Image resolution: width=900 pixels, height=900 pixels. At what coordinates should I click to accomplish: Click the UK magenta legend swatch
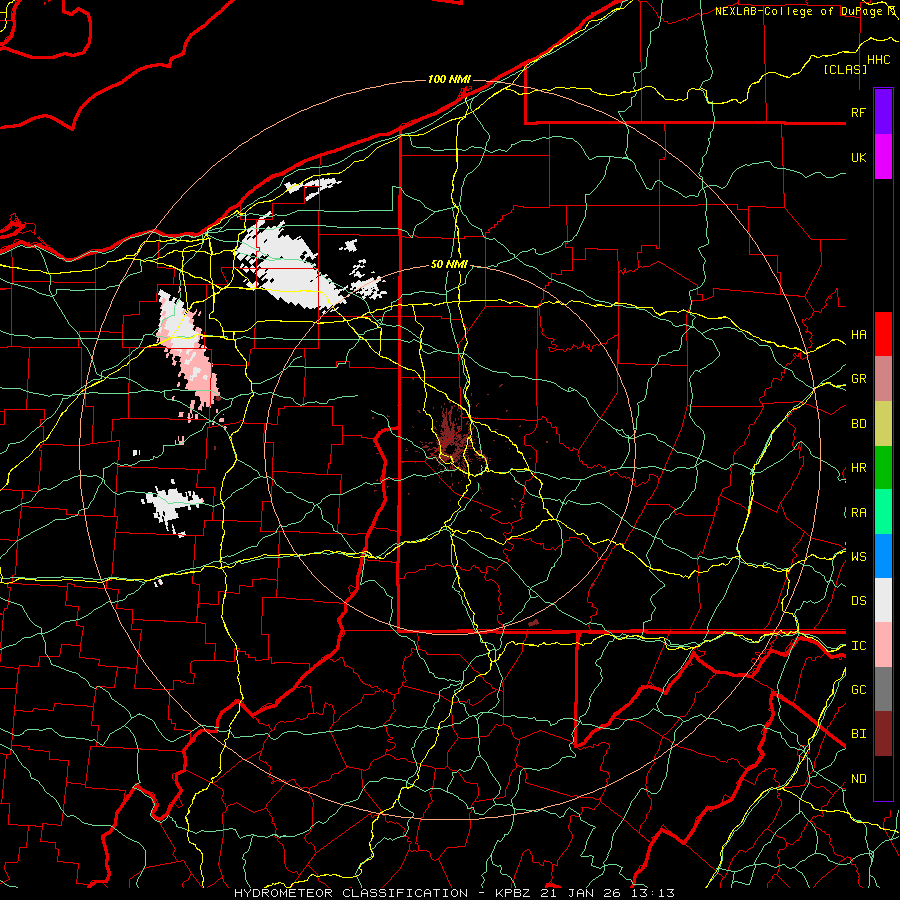(x=883, y=157)
